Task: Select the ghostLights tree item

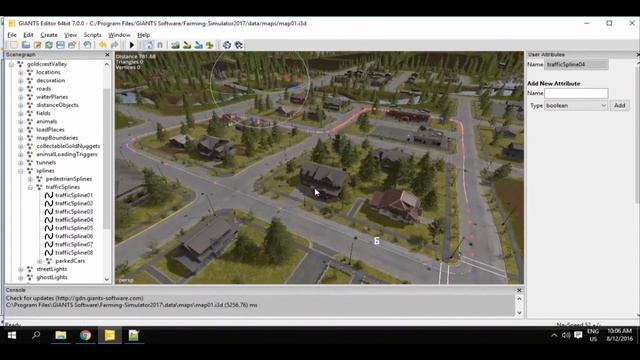Action: pyautogui.click(x=52, y=277)
